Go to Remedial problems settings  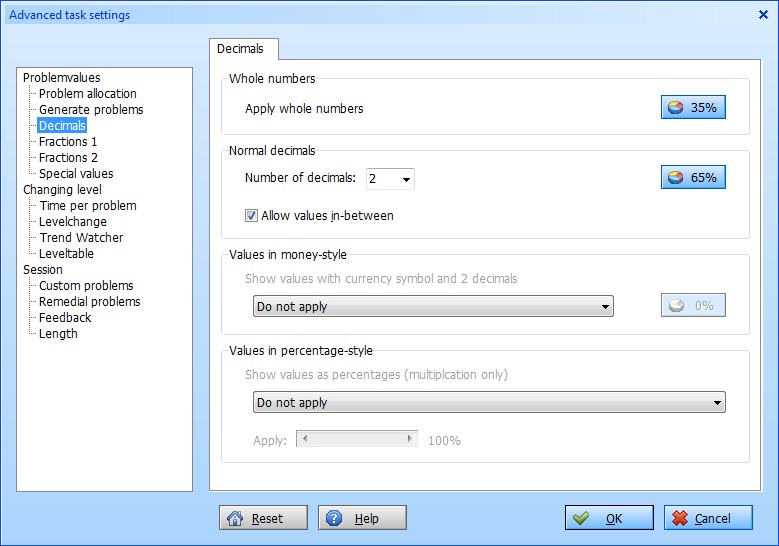click(89, 302)
